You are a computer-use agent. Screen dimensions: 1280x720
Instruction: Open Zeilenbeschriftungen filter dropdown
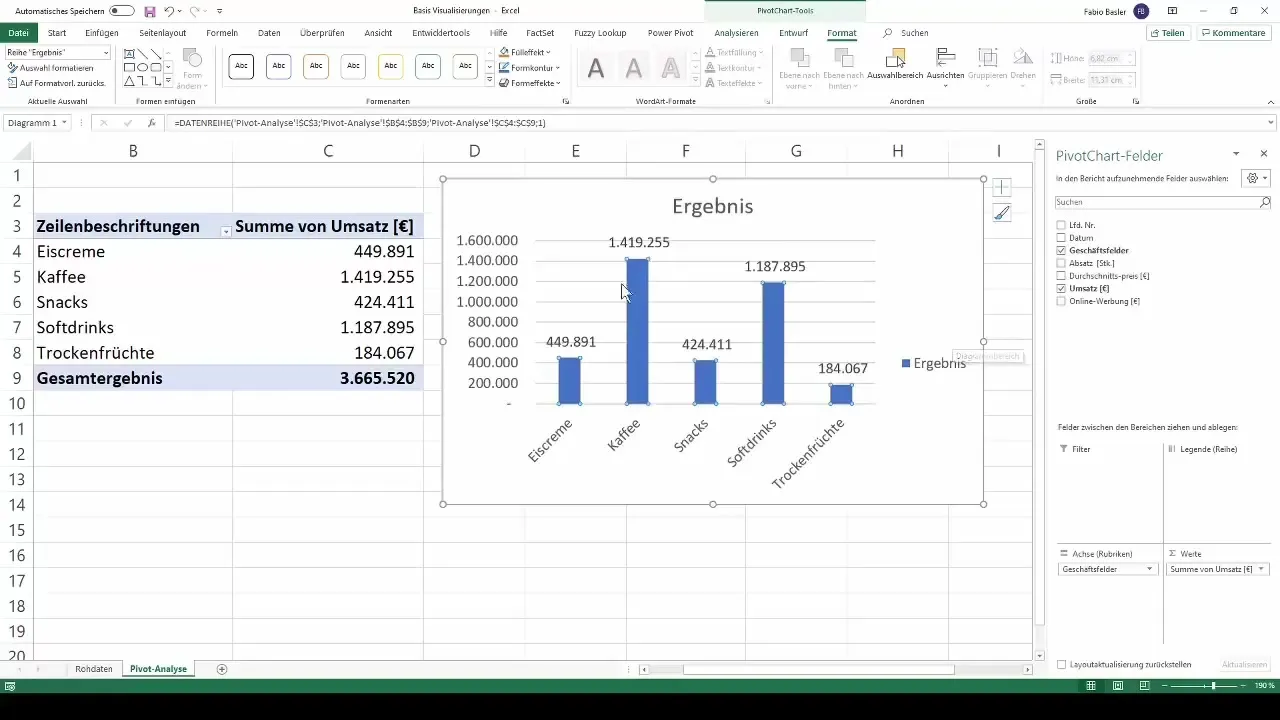pyautogui.click(x=226, y=231)
